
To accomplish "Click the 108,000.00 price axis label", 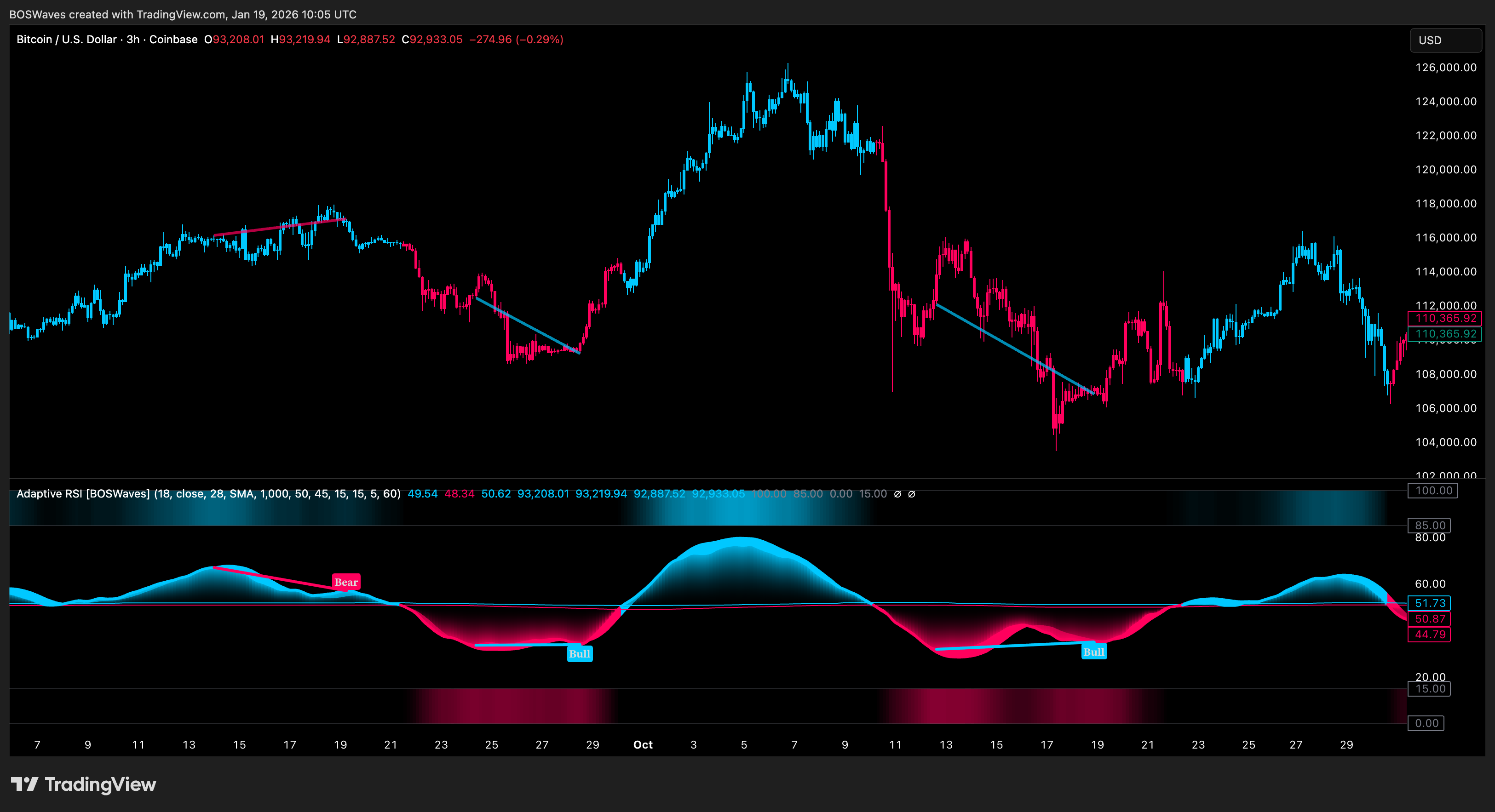I will click(x=1446, y=374).
